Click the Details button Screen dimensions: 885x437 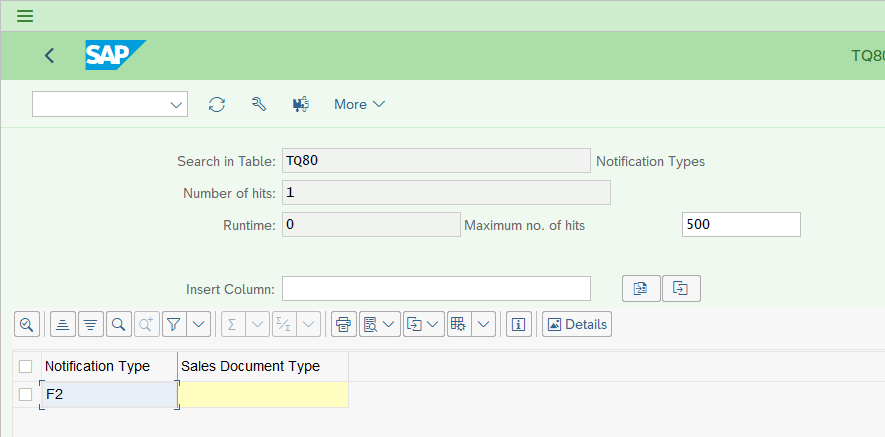(x=577, y=324)
